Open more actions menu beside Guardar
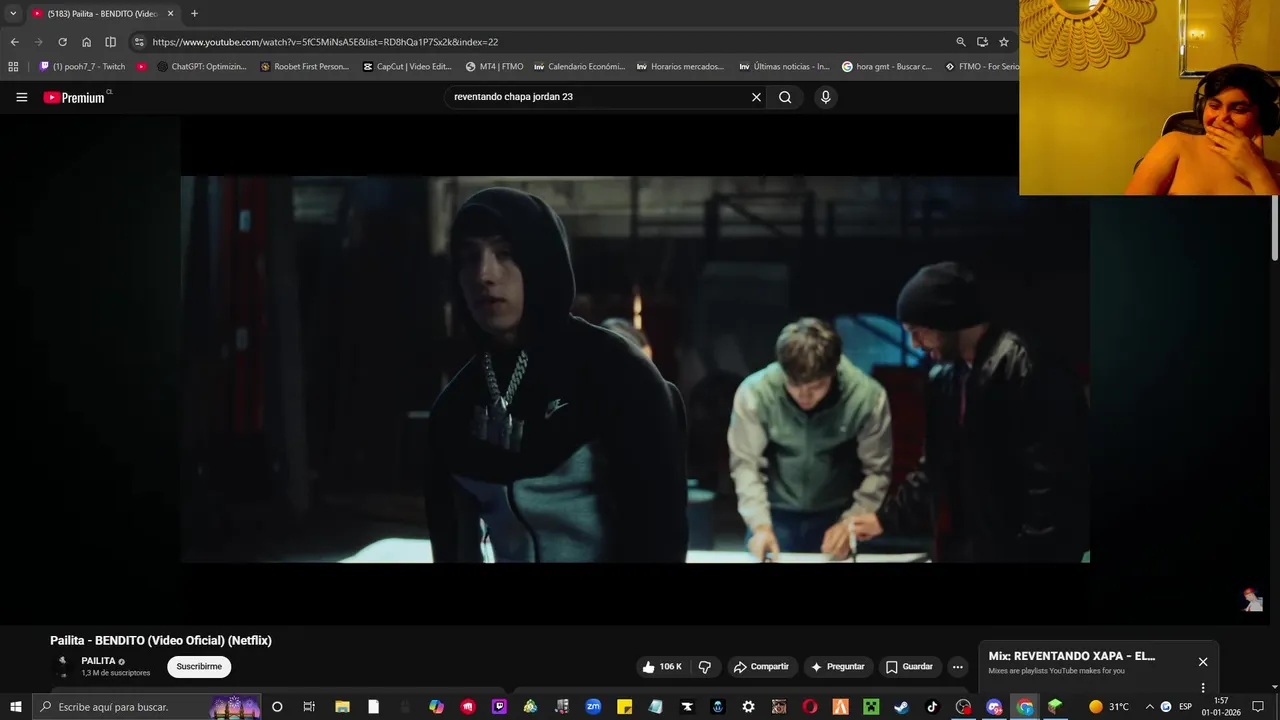 [957, 667]
